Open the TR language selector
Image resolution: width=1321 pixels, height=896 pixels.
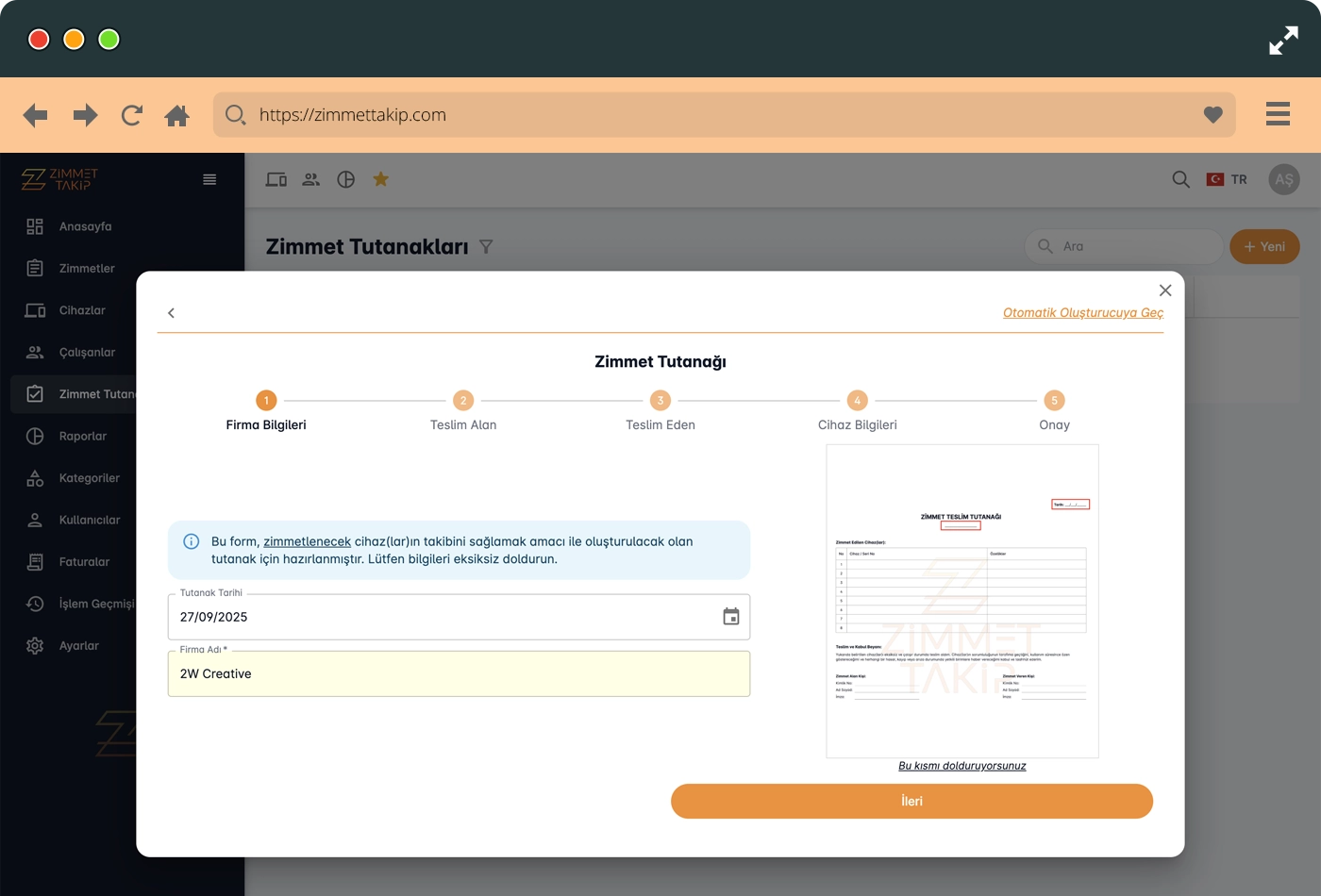tap(1227, 179)
